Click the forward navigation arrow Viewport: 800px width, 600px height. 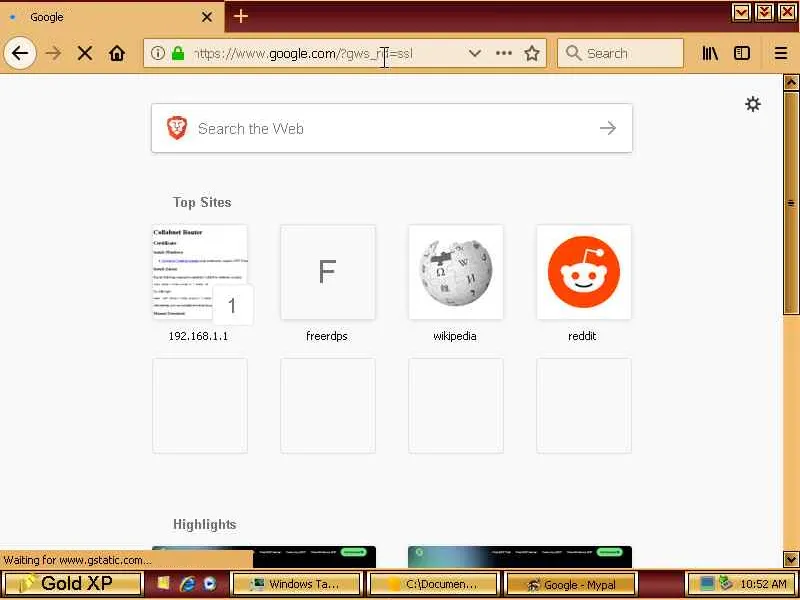(53, 53)
